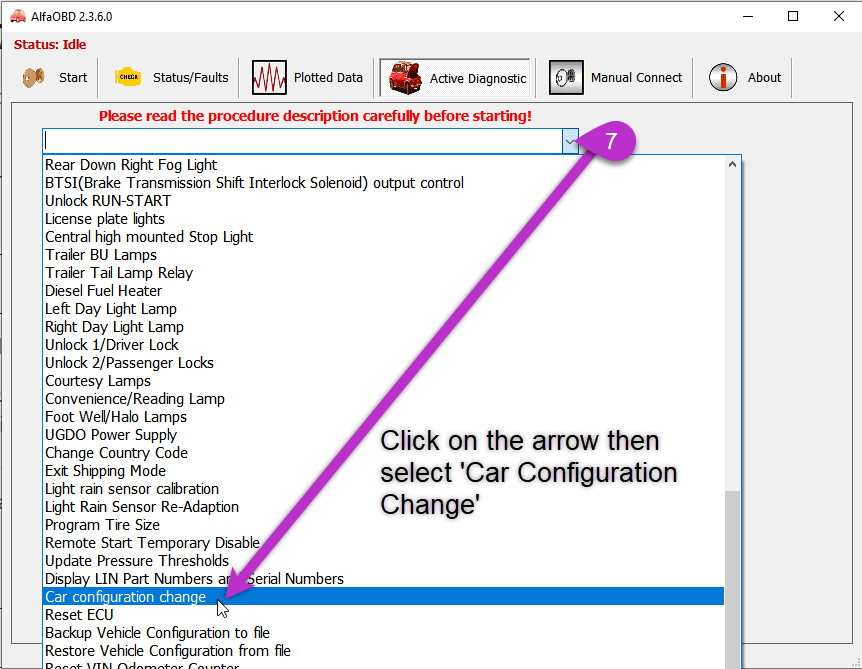Image resolution: width=862 pixels, height=669 pixels.
Task: Choose the BTSI output control entry
Action: (383, 183)
